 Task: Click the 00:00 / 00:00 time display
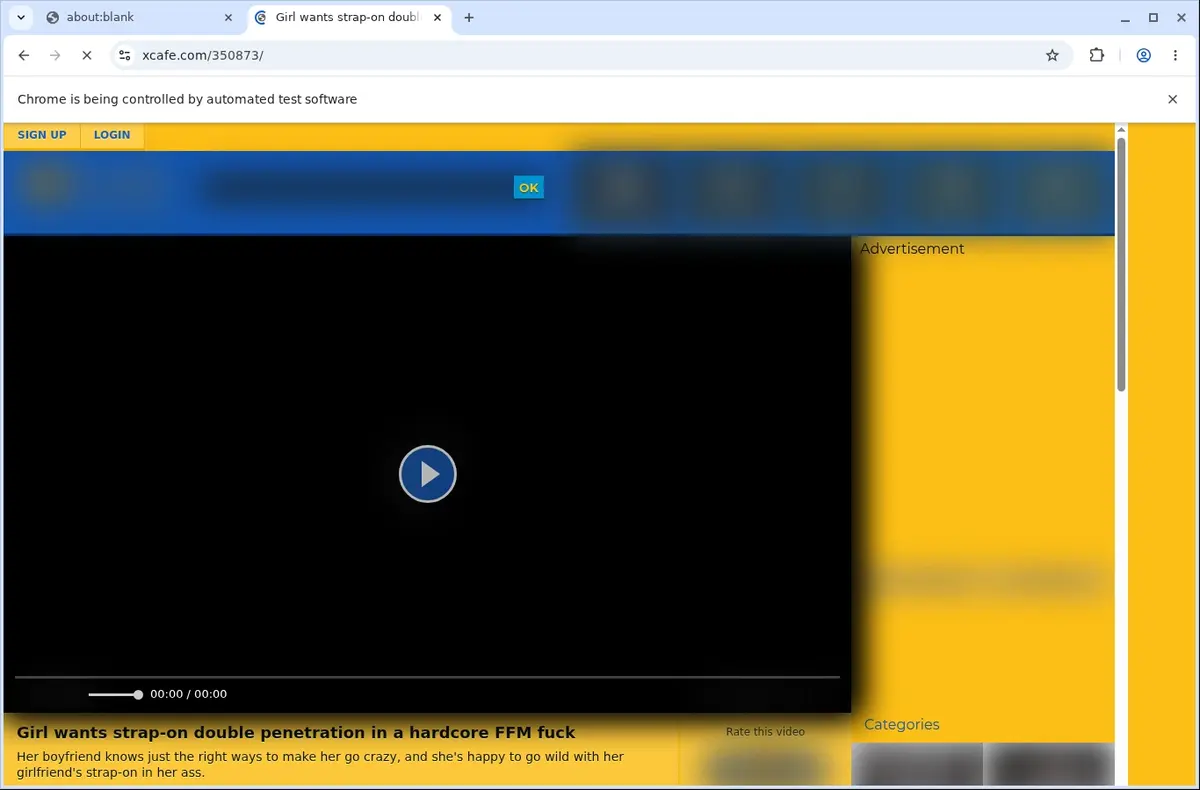189,694
